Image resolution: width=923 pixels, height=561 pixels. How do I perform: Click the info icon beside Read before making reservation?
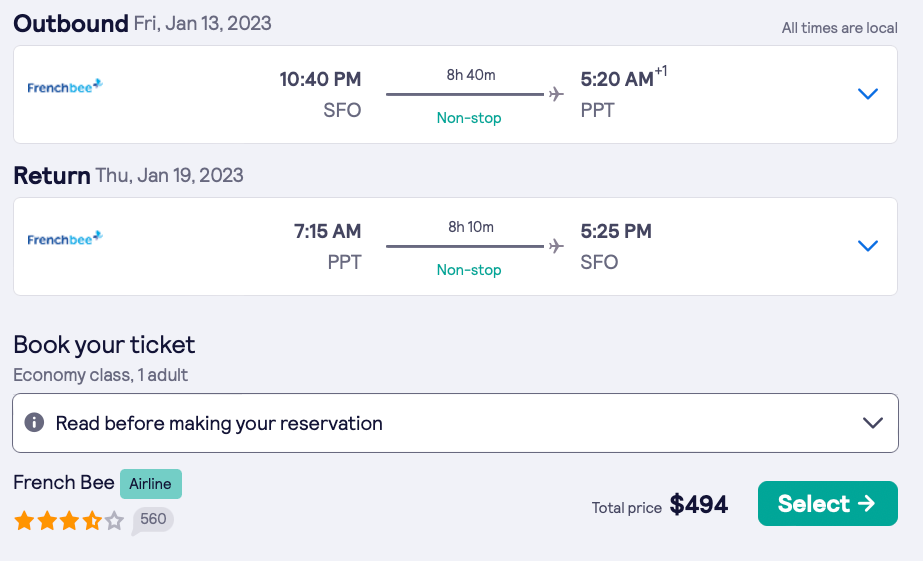34,423
